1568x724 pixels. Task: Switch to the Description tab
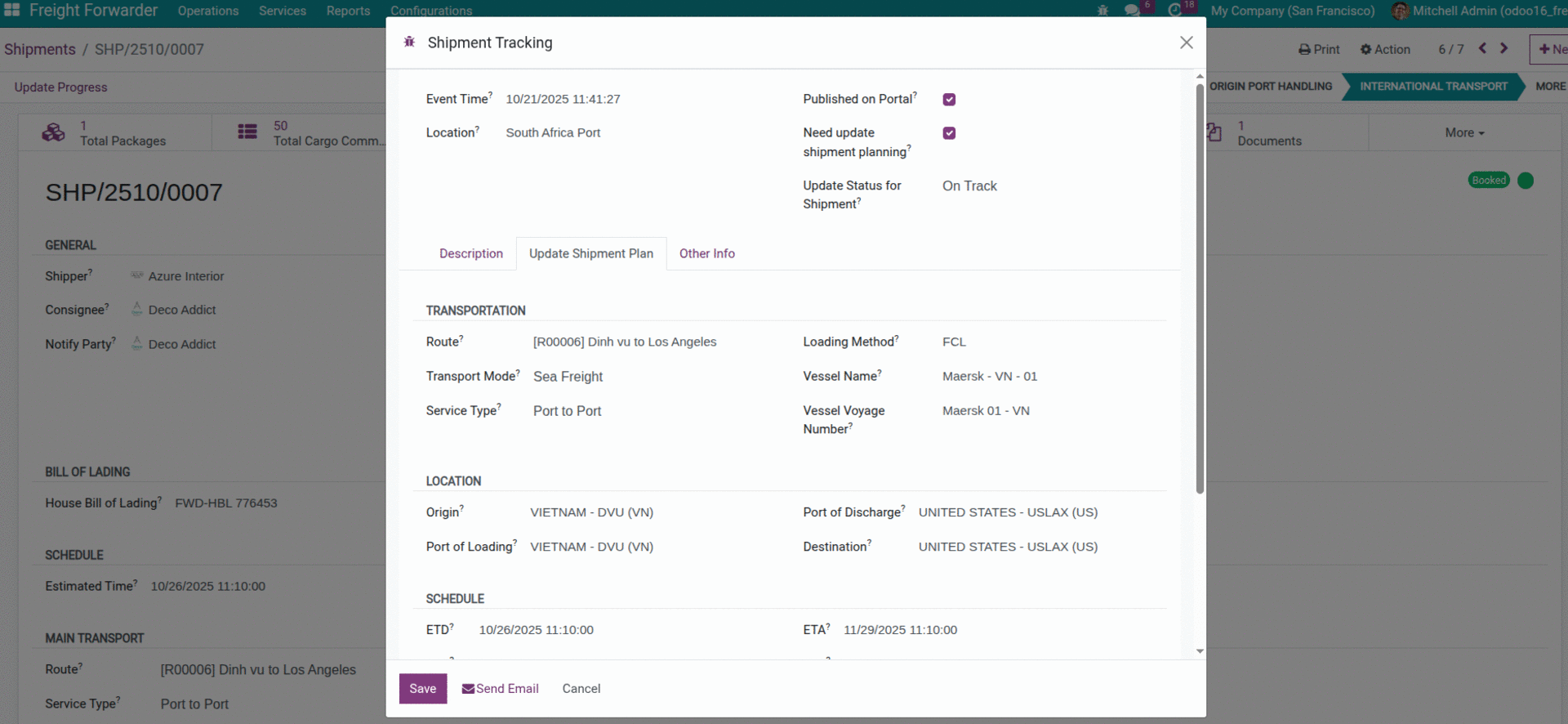[x=470, y=253]
